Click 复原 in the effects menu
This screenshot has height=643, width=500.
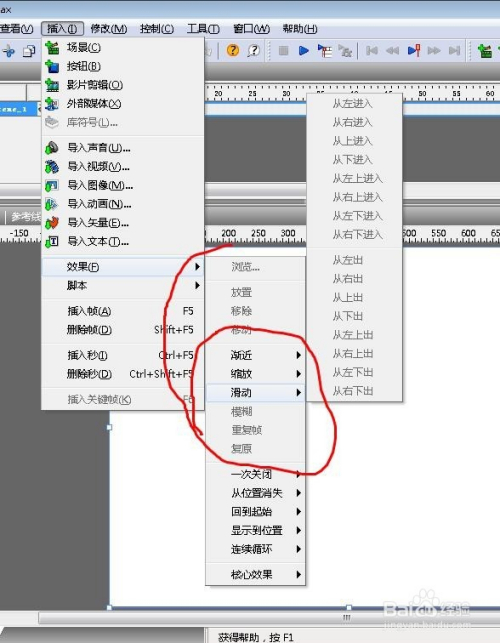tap(256, 449)
